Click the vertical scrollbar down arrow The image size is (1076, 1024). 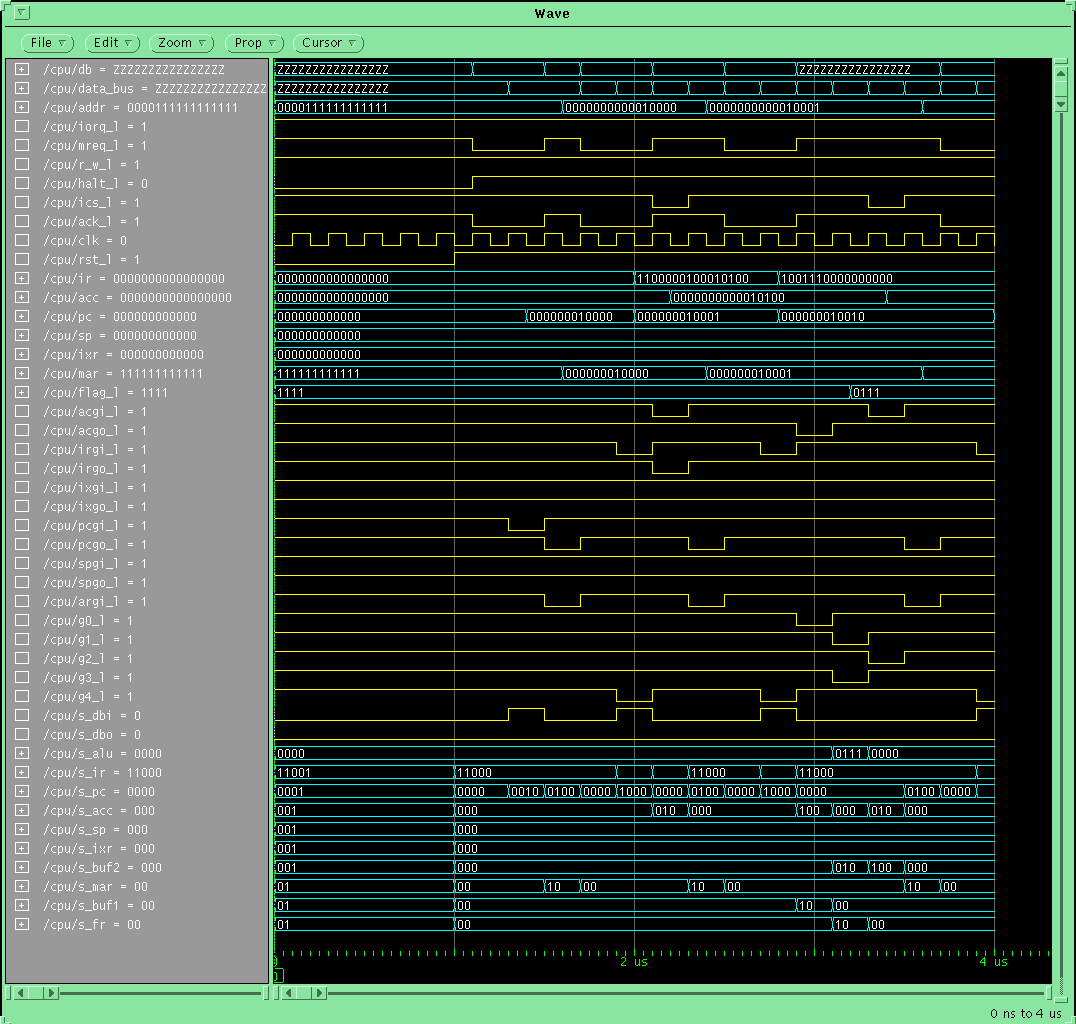pos(1061,104)
